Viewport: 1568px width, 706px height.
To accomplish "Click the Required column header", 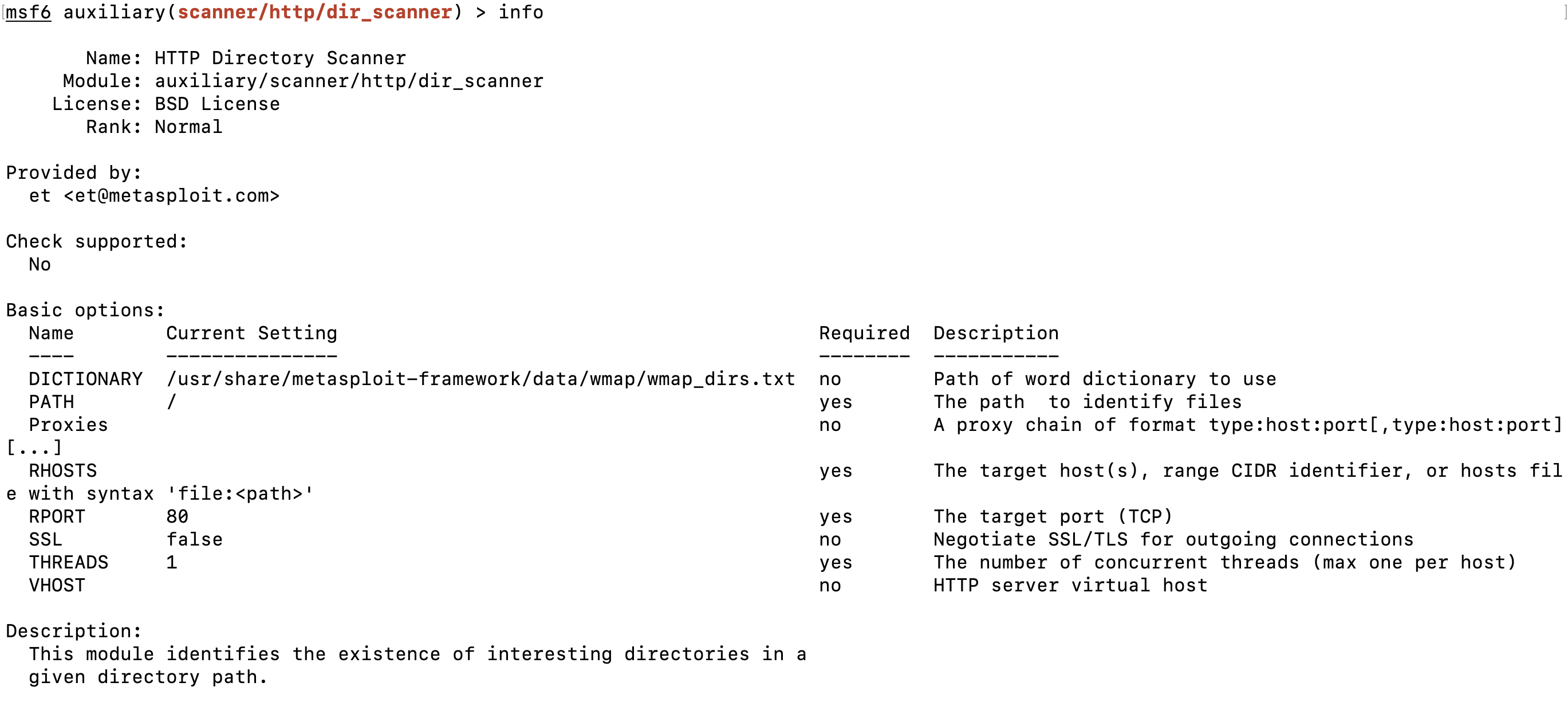I will click(864, 333).
